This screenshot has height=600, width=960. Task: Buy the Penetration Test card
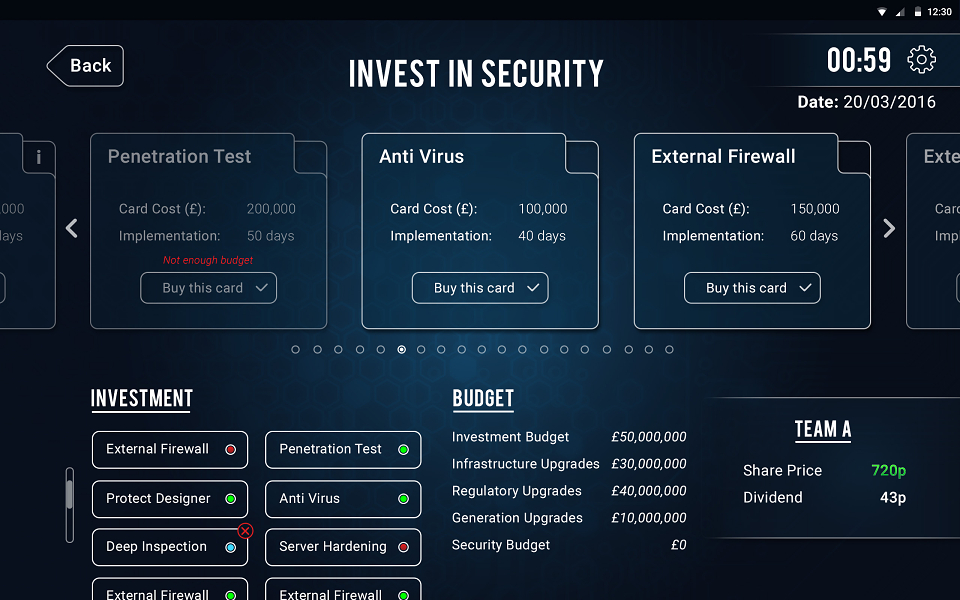(208, 288)
